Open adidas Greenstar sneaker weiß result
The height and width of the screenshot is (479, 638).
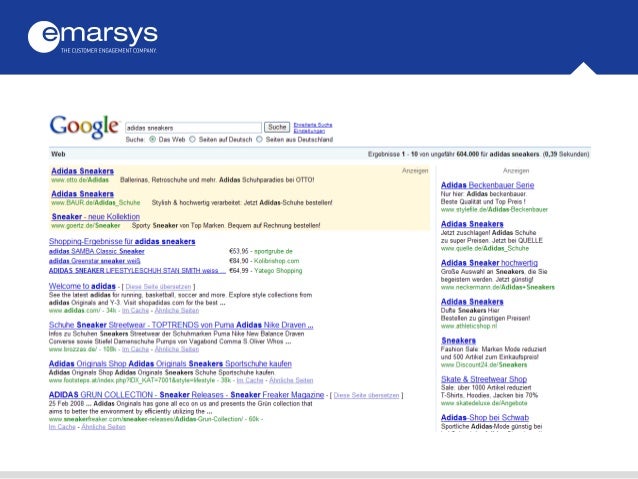(x=94, y=261)
